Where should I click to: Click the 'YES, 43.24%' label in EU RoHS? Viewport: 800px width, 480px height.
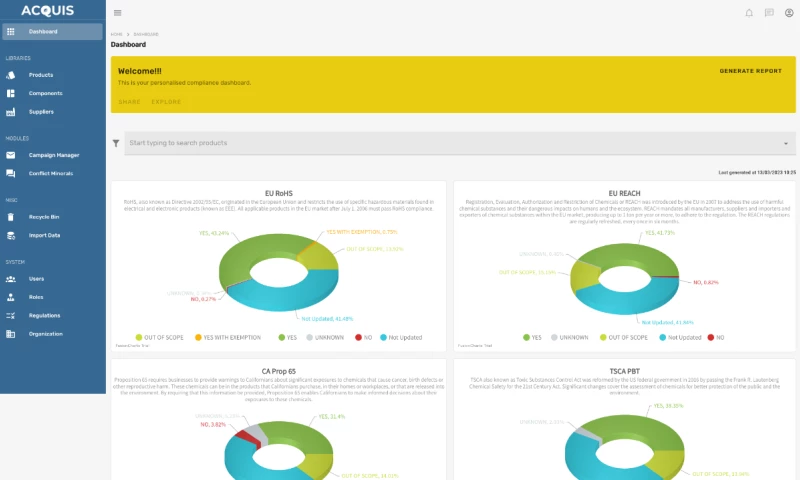214,233
